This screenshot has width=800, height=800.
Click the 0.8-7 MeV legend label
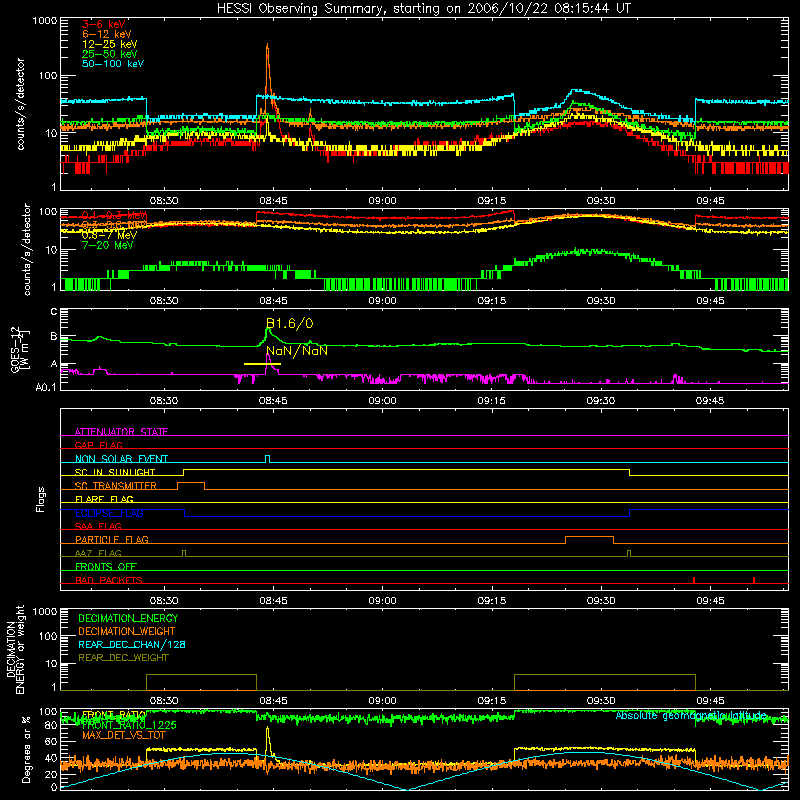point(109,235)
